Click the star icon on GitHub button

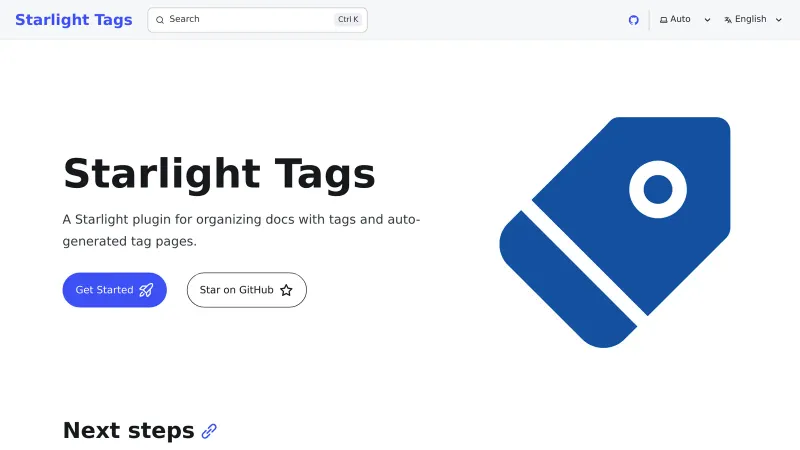tap(286, 290)
